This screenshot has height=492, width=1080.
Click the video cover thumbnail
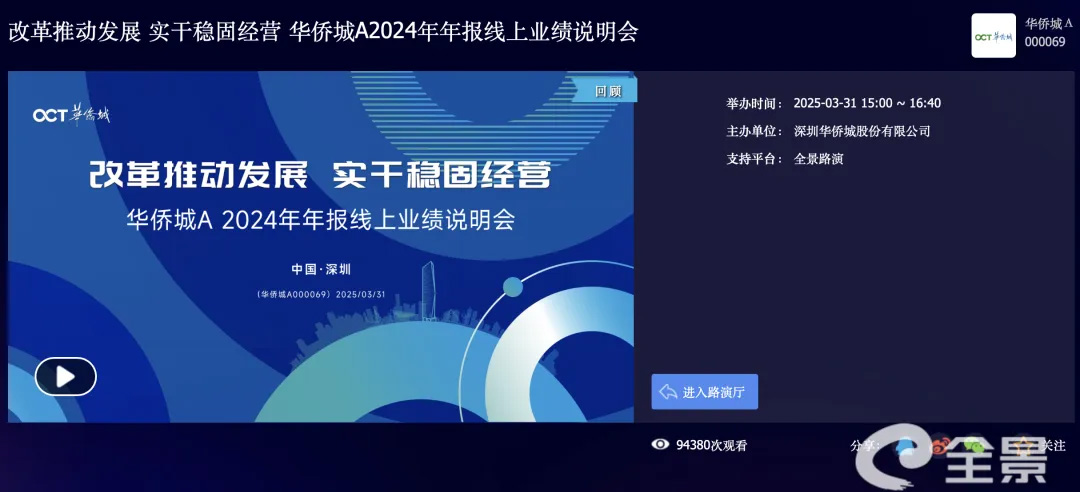click(321, 247)
